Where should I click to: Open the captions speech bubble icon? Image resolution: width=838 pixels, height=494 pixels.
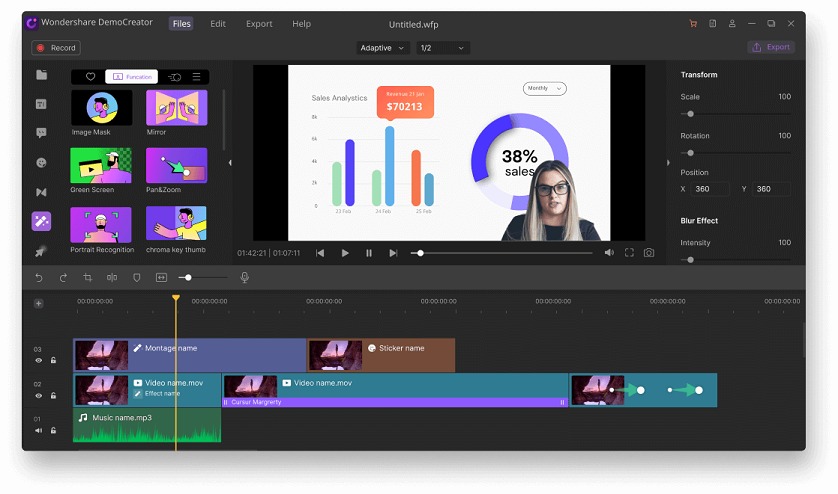pyautogui.click(x=41, y=133)
